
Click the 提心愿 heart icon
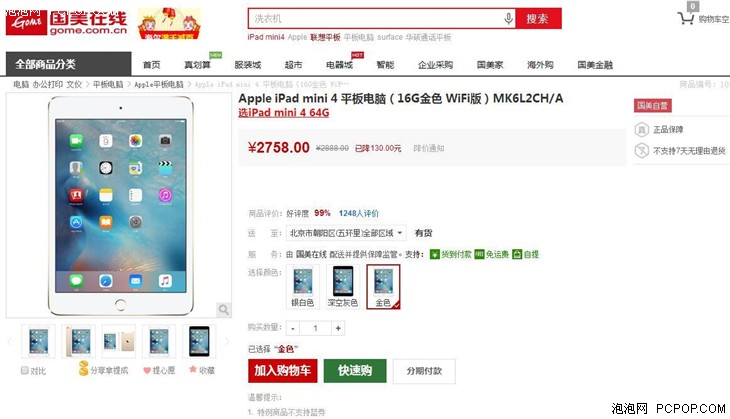tap(147, 371)
